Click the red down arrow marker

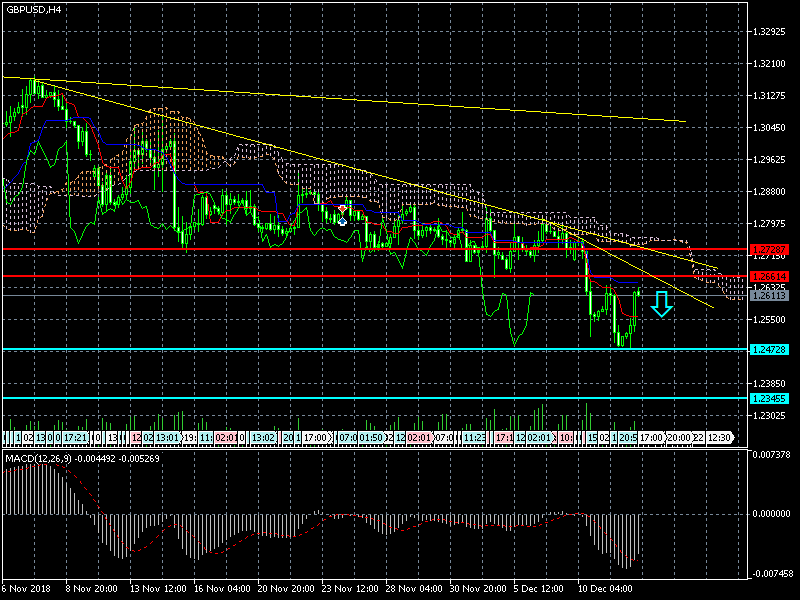point(343,209)
